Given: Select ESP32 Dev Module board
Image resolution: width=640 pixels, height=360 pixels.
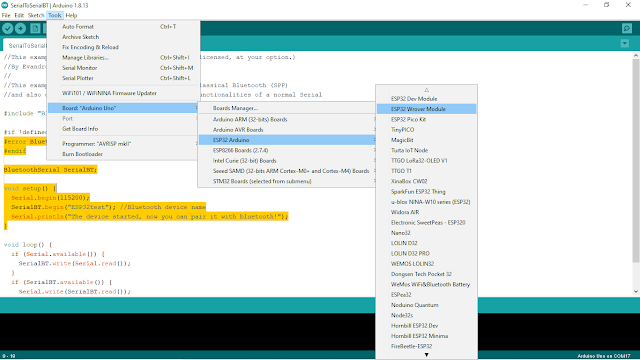Looking at the screenshot, I should (427, 99).
